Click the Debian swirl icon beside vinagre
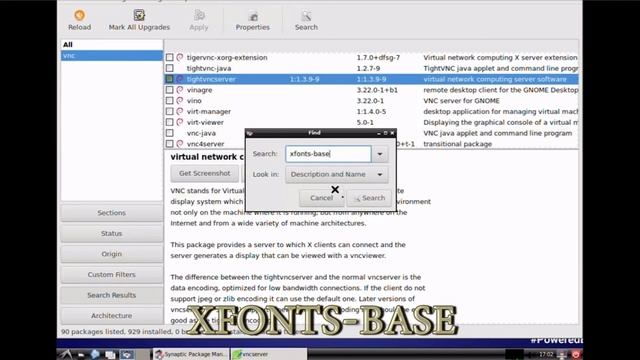The image size is (640, 360). click(x=180, y=90)
